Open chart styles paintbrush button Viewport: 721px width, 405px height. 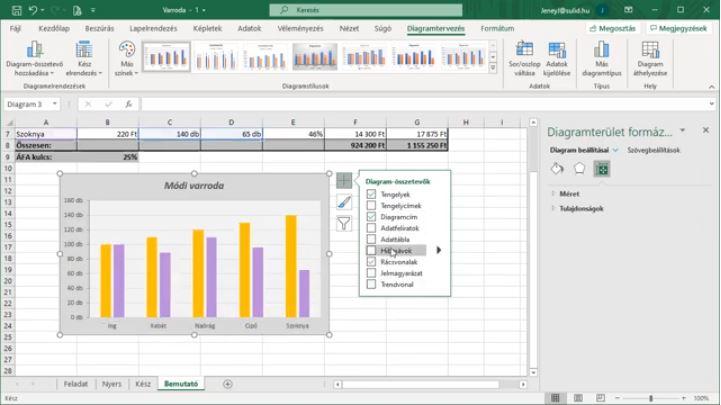344,202
